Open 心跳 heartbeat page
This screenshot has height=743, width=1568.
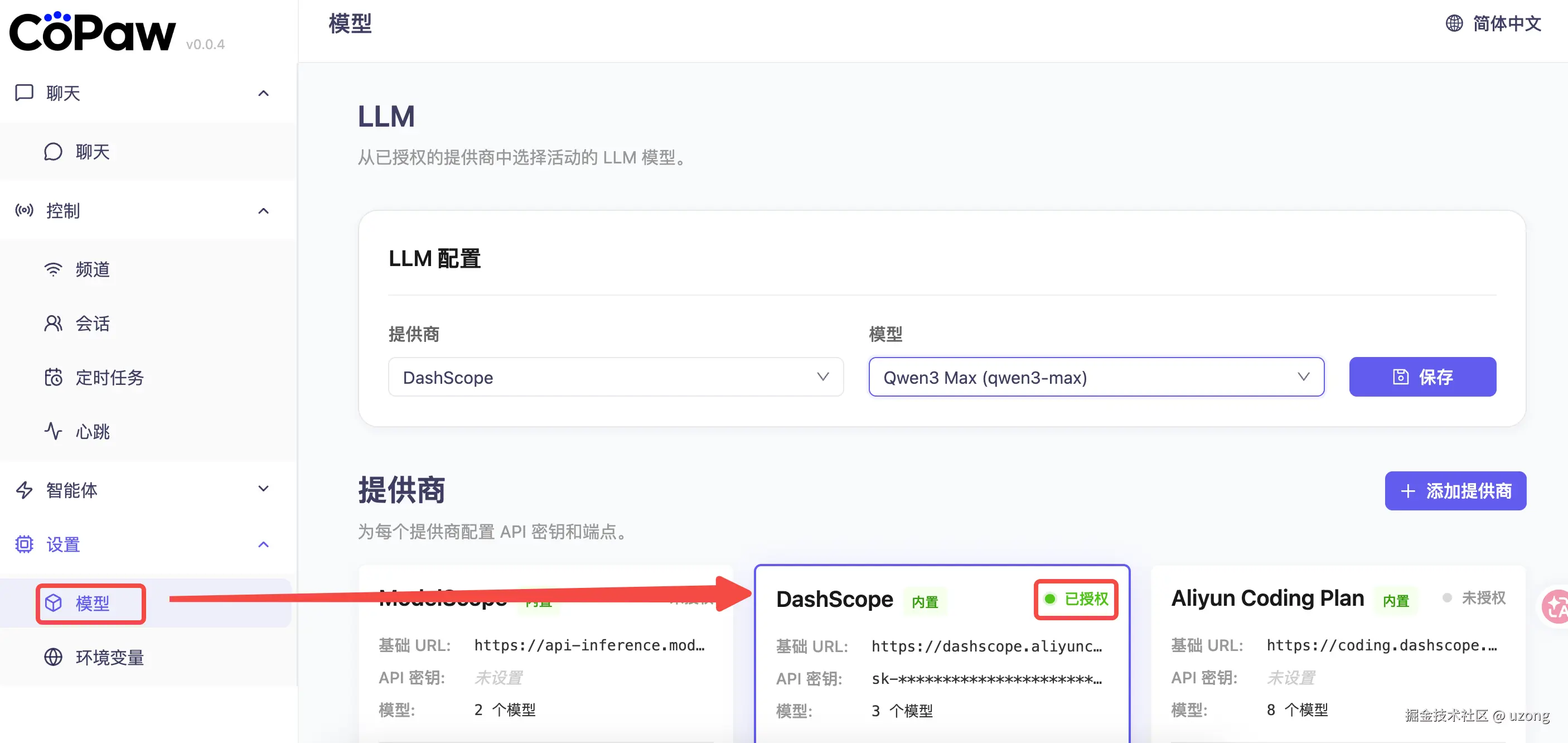tap(91, 432)
